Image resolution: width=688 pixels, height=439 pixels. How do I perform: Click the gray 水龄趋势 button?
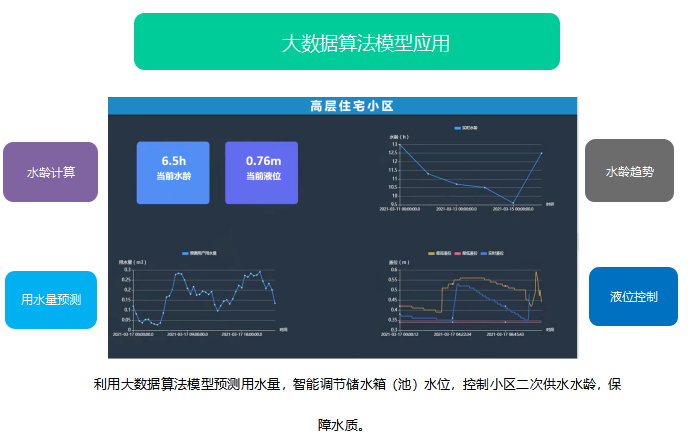629,171
